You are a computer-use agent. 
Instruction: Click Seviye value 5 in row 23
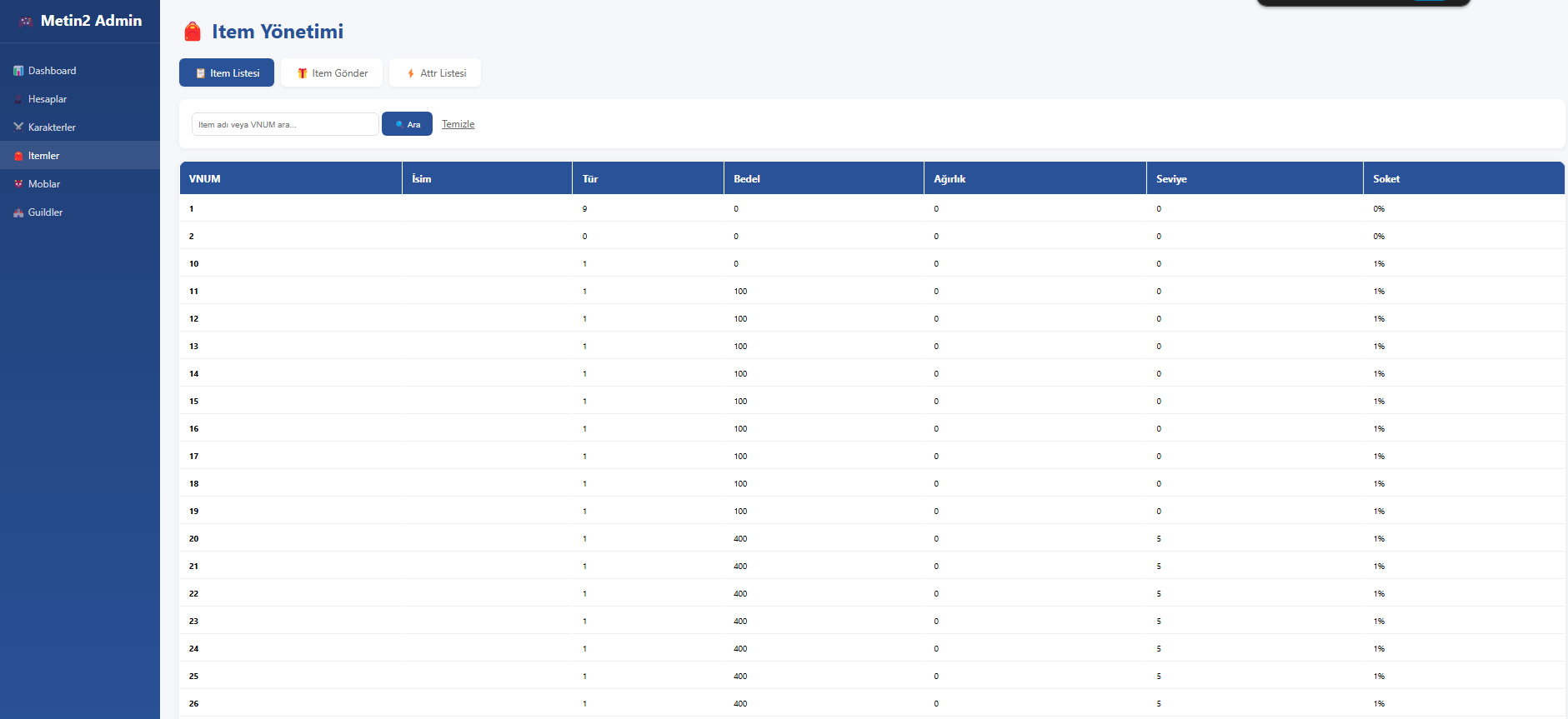[x=1159, y=622]
